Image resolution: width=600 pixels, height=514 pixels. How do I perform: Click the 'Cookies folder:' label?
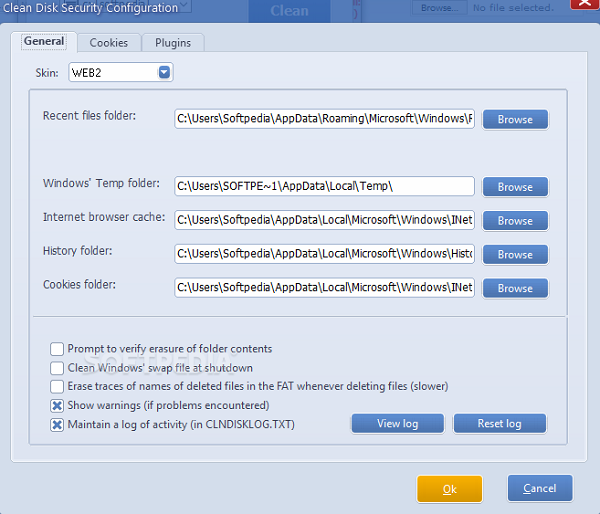pyautogui.click(x=79, y=284)
